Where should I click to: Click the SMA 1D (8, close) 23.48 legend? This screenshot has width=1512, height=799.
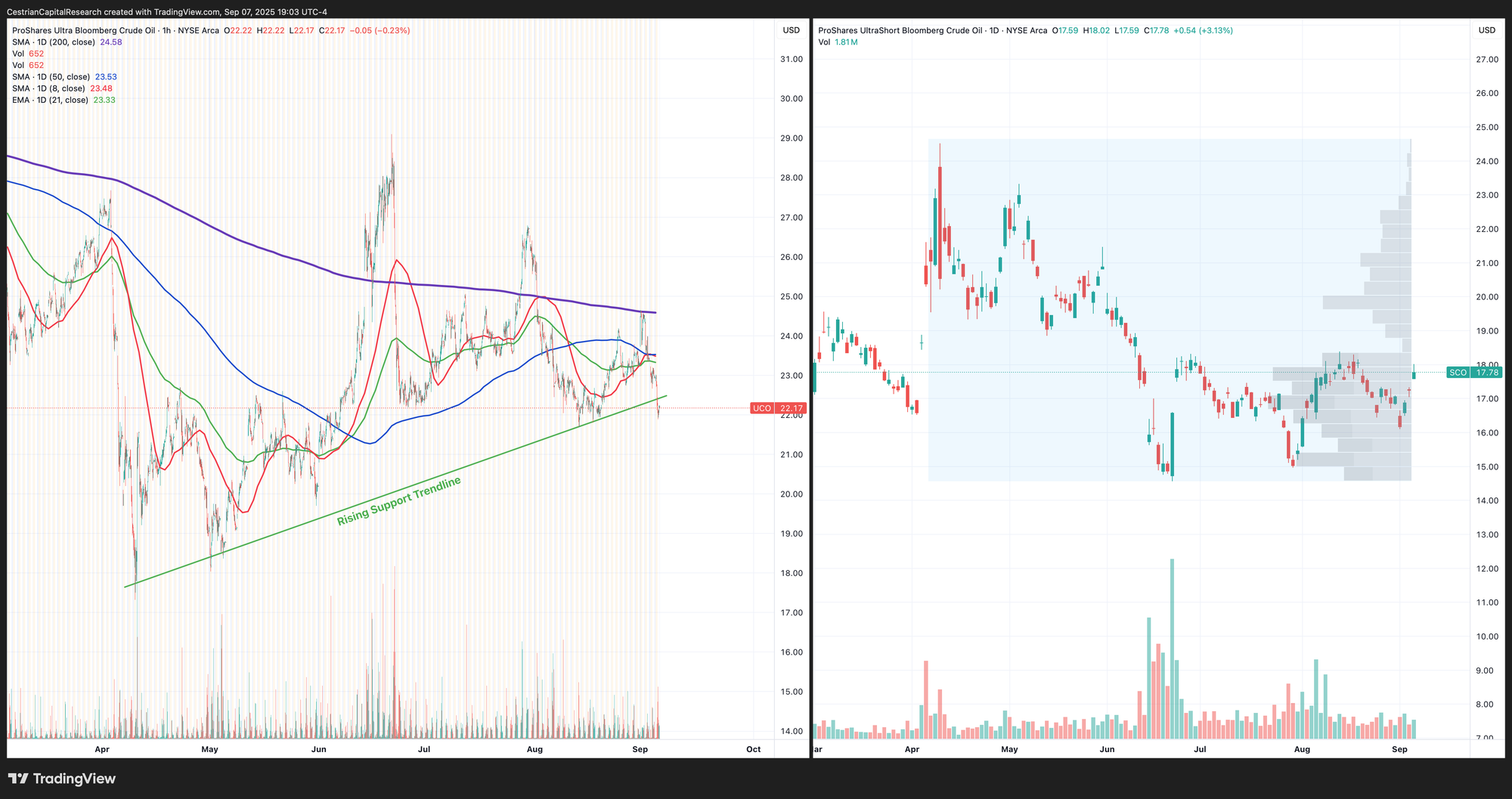click(x=62, y=88)
